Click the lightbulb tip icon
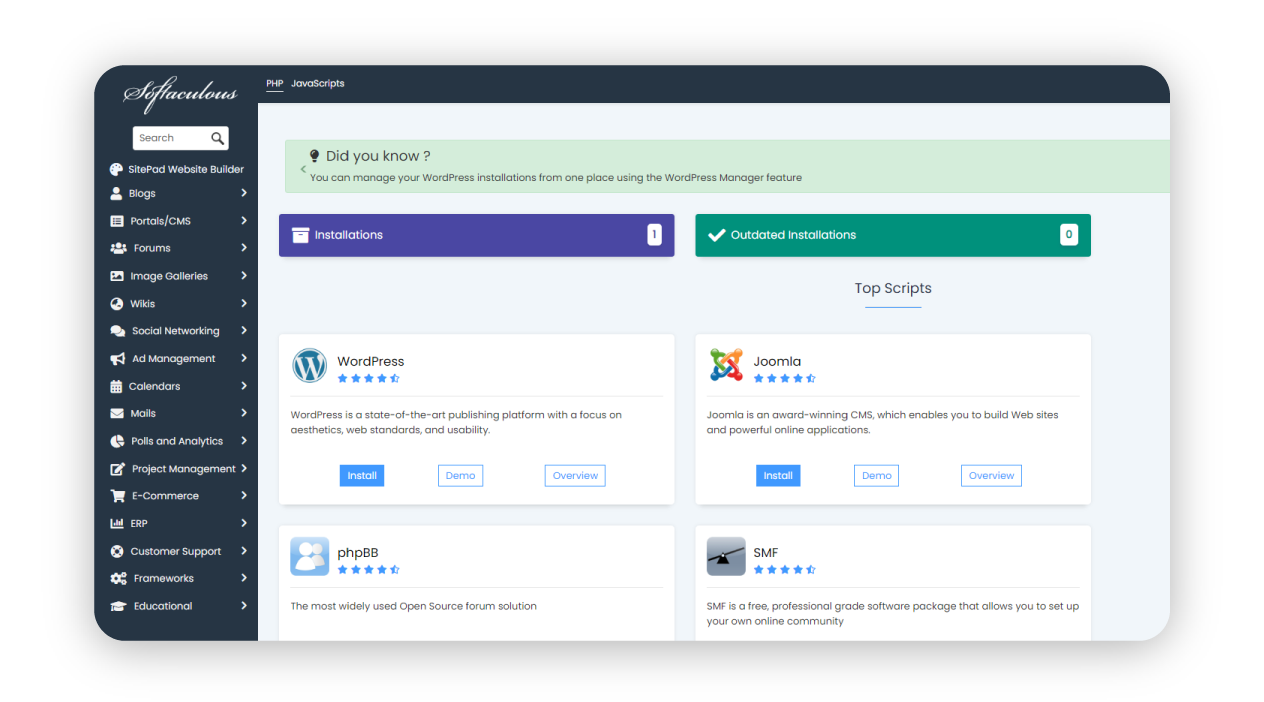This screenshot has width=1264, height=702. pos(314,156)
